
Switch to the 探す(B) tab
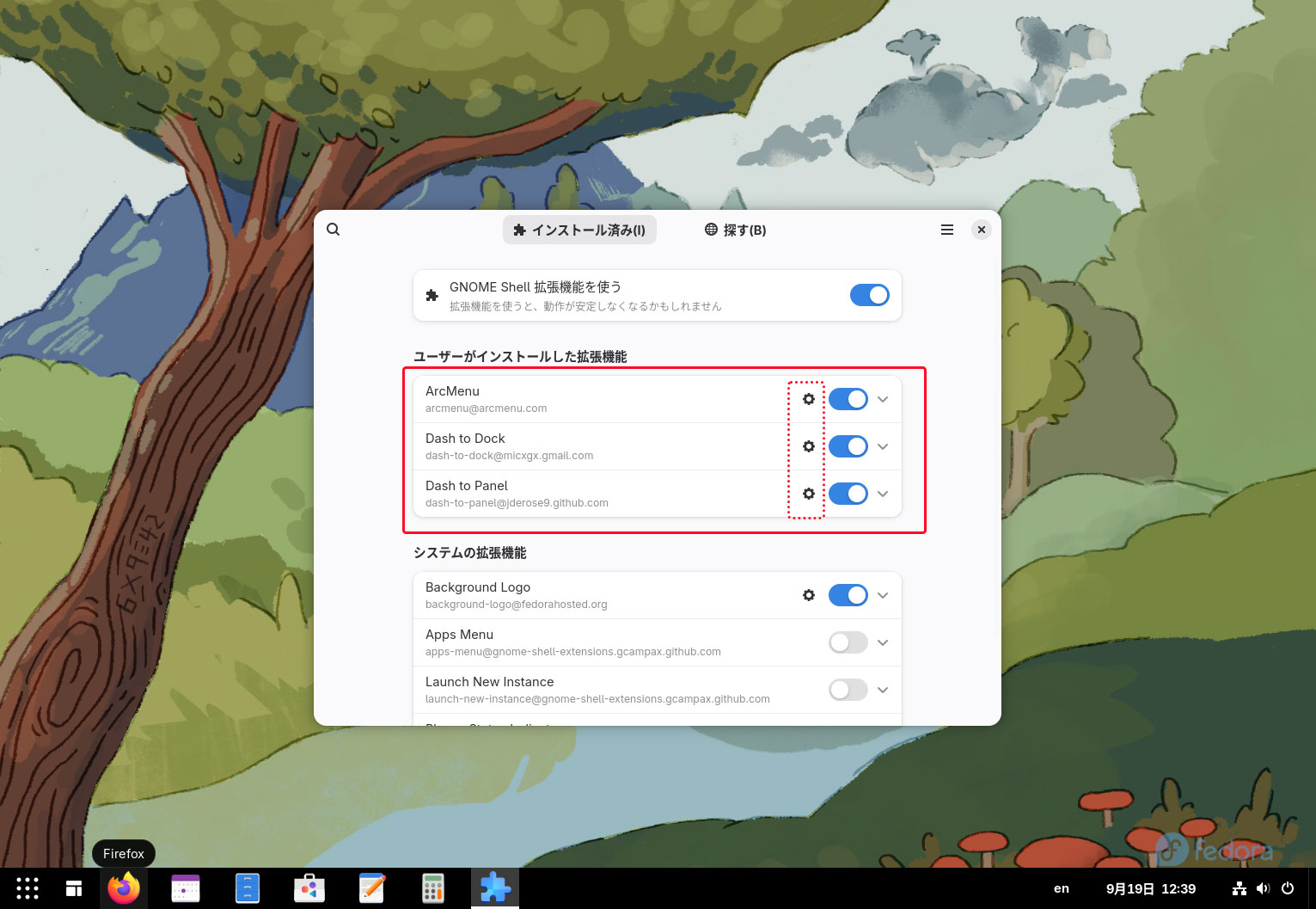point(736,230)
